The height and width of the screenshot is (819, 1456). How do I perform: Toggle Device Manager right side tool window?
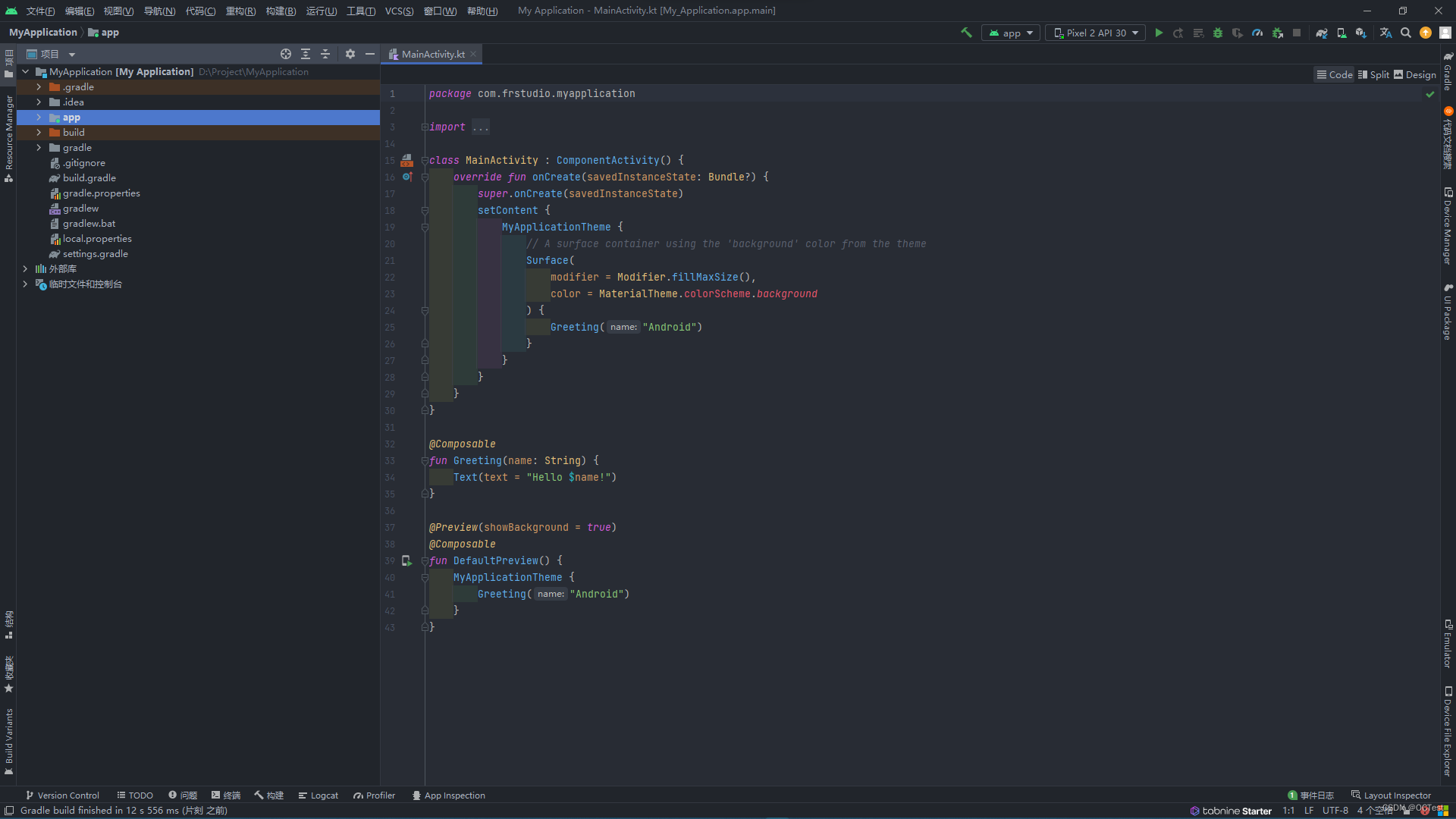[x=1448, y=225]
